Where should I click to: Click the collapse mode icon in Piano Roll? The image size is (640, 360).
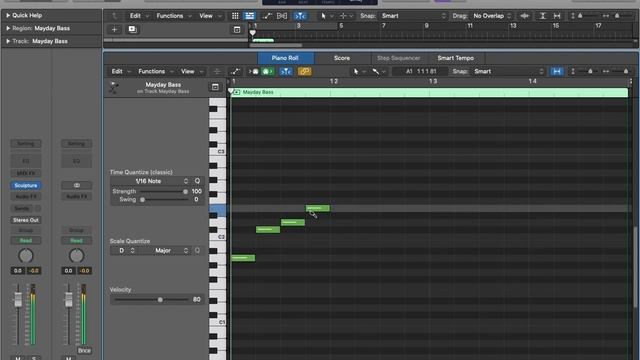coord(217,71)
